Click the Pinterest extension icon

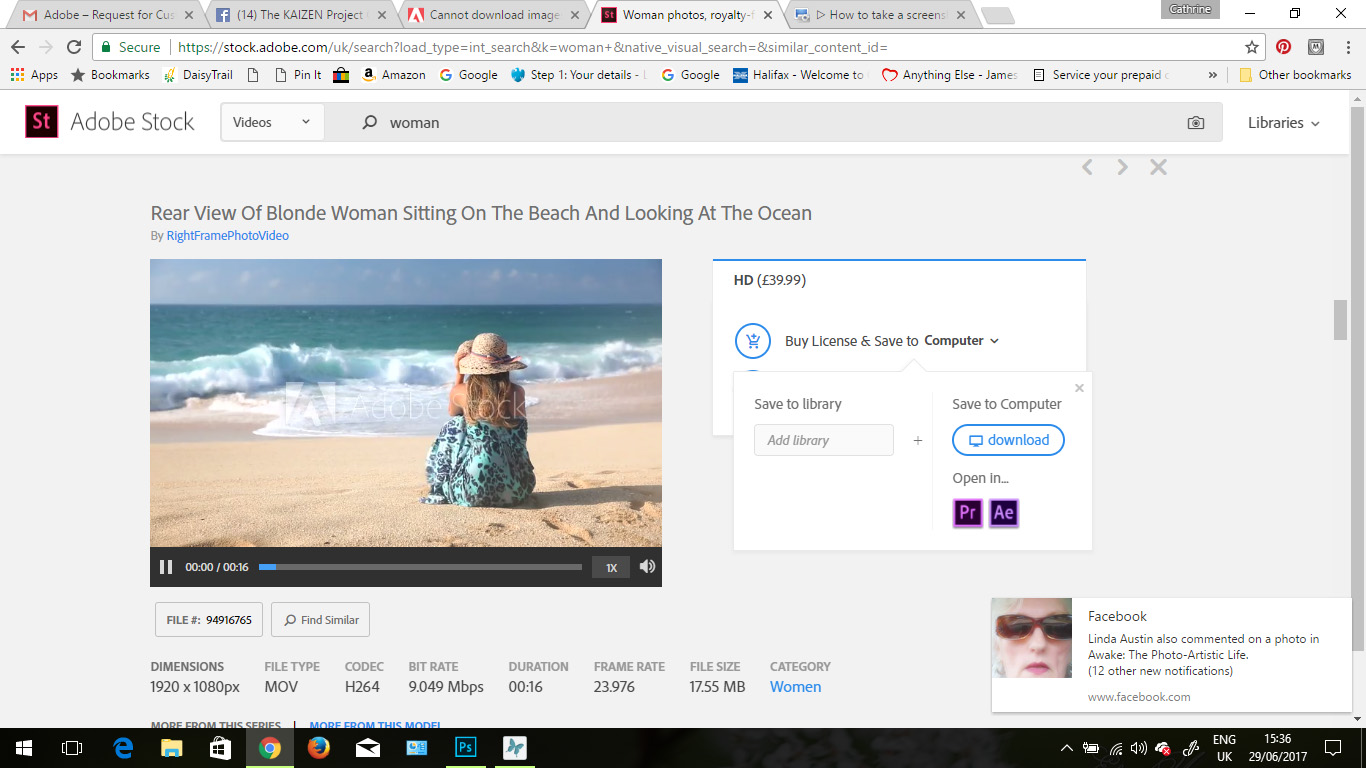click(1284, 47)
